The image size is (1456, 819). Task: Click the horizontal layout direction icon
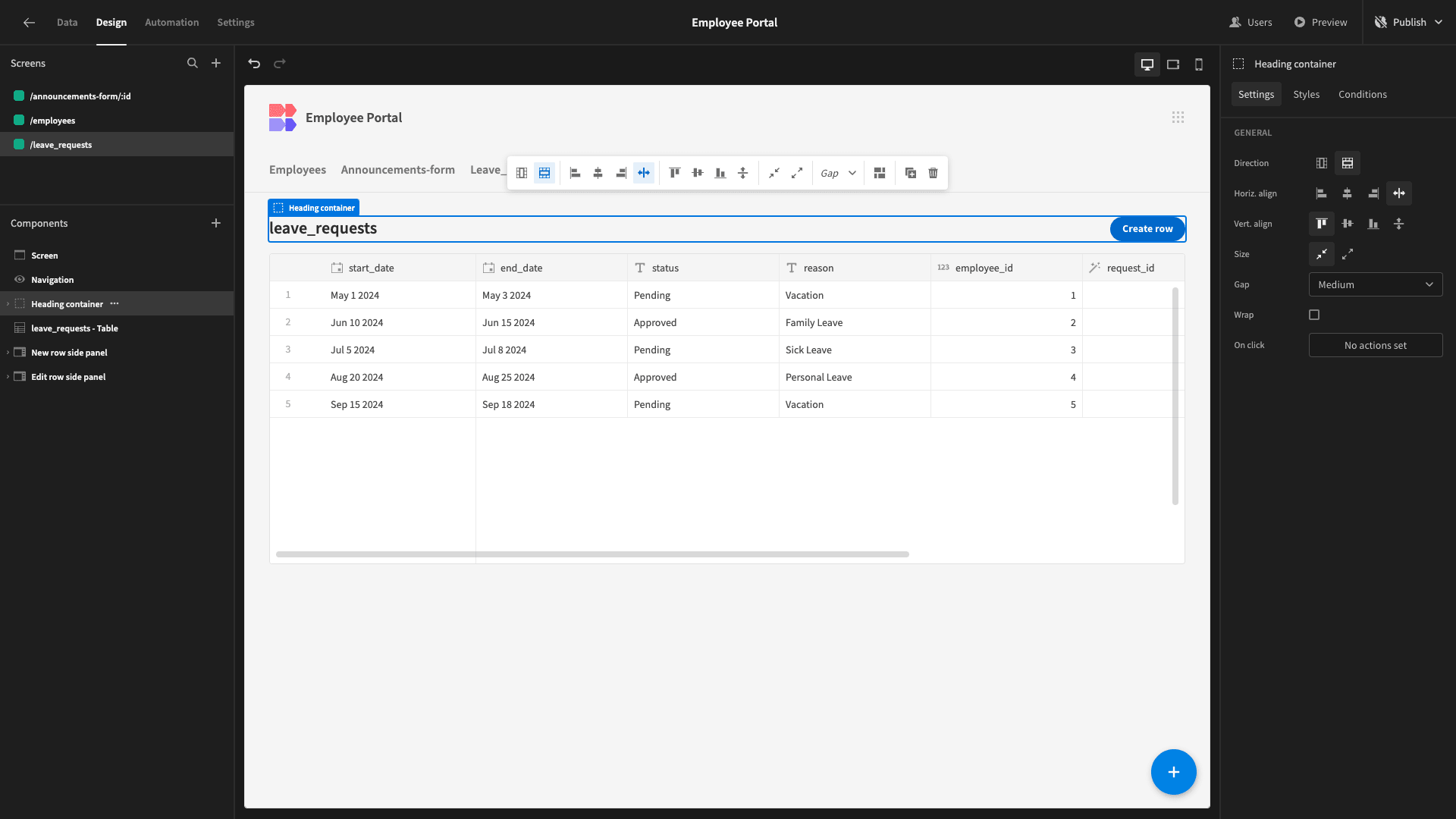(1322, 163)
